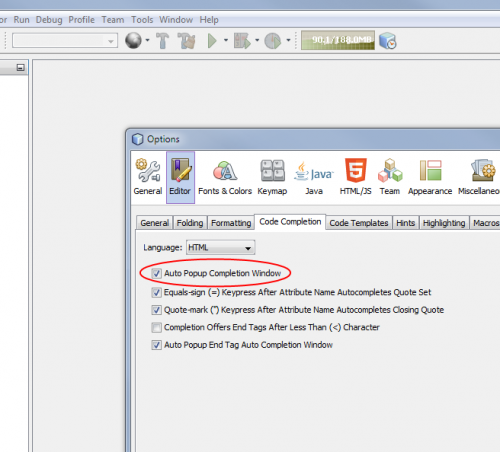
Task: Select the Fonts & Colors options category
Action: click(x=225, y=177)
